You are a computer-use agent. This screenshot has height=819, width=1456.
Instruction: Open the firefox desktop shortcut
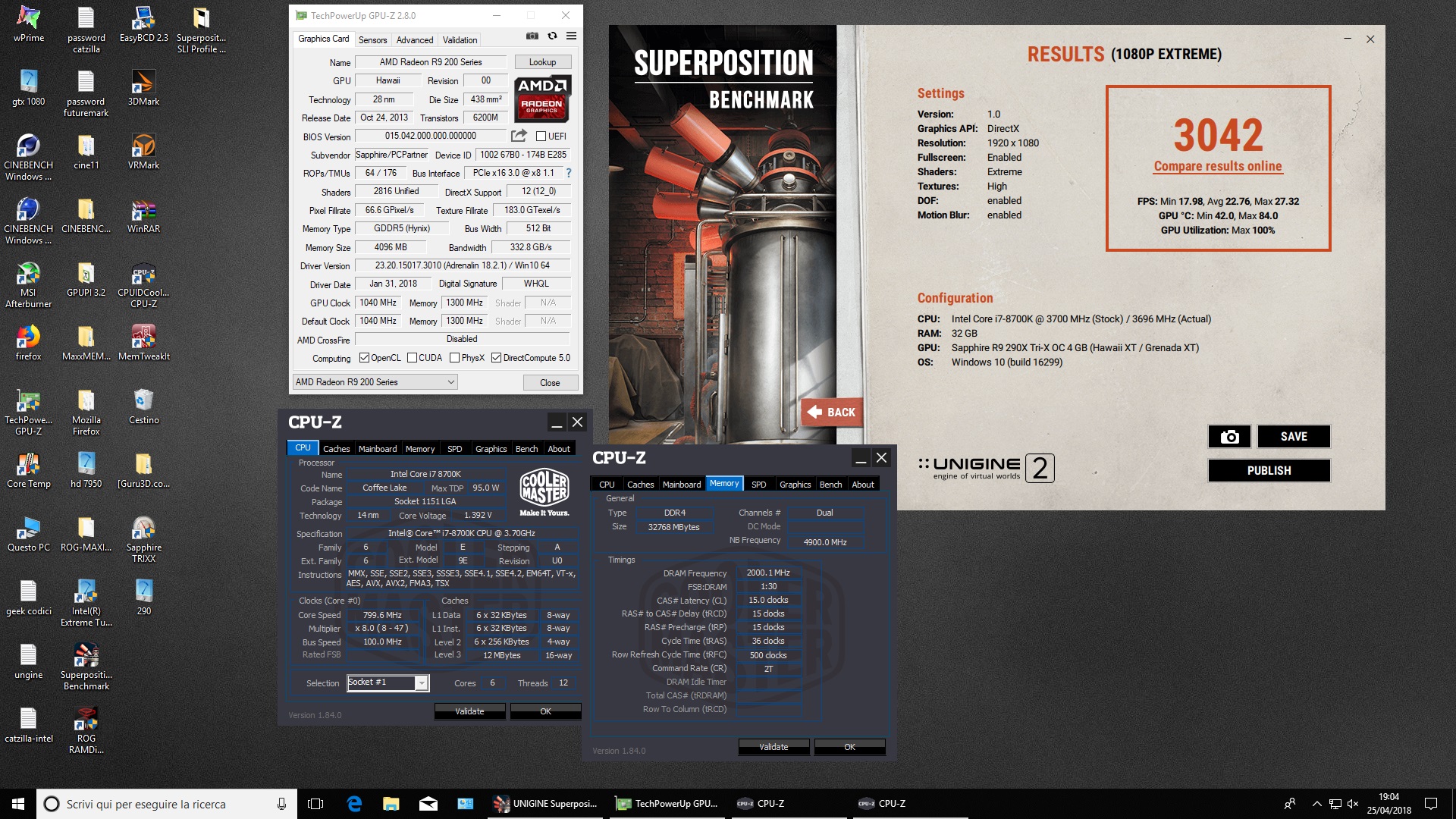[x=29, y=343]
